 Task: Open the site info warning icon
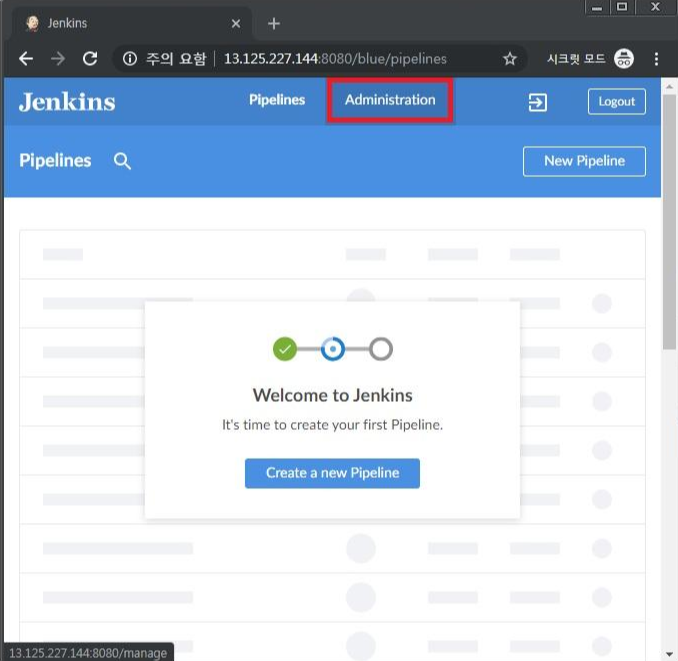(x=130, y=59)
